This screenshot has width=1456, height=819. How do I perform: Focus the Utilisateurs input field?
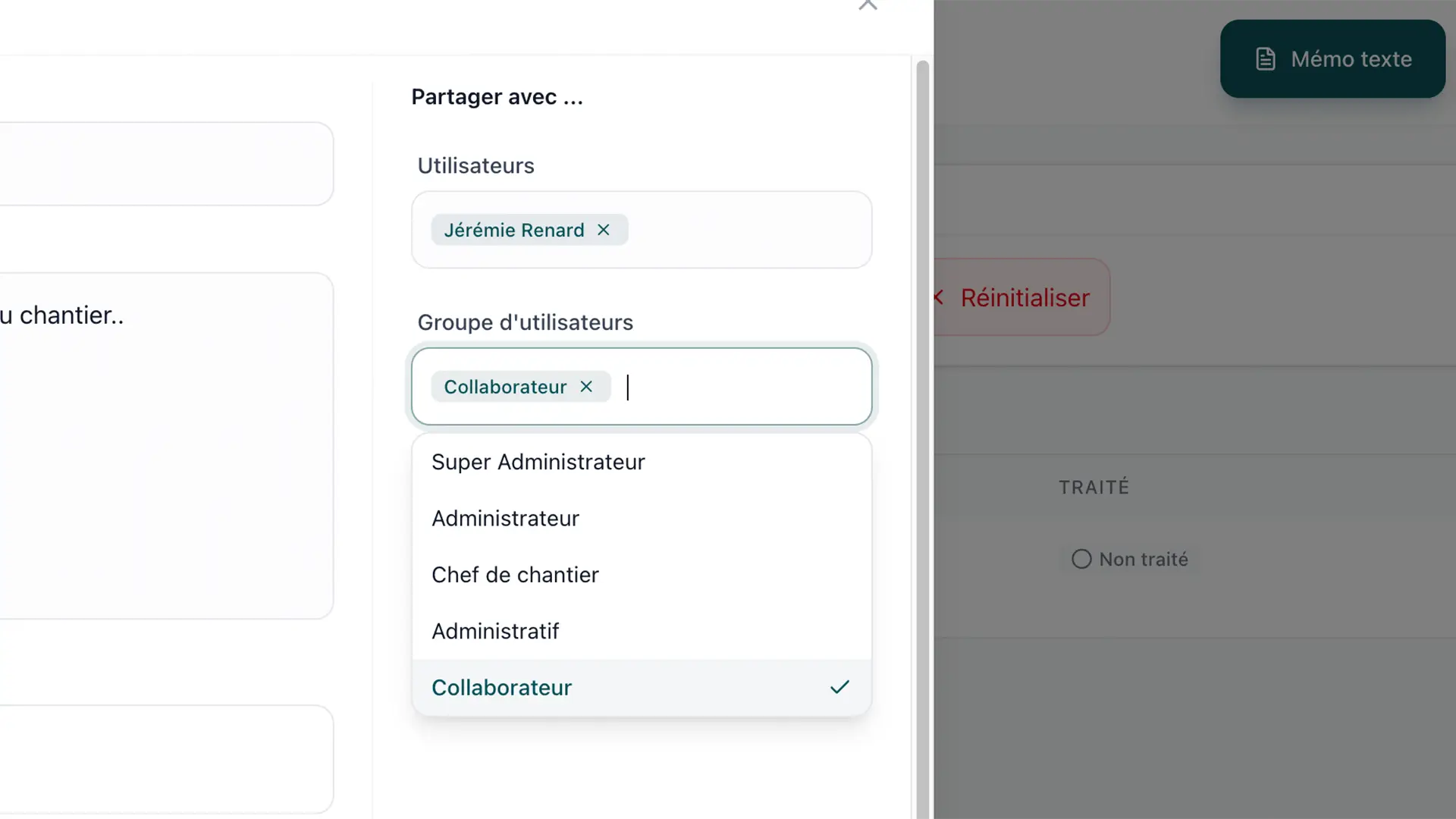click(x=642, y=230)
